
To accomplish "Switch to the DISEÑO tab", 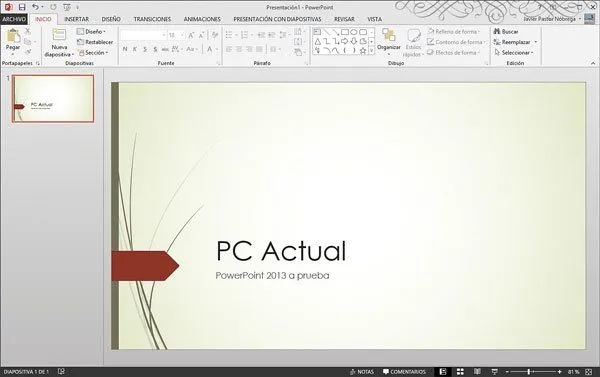I will [x=111, y=19].
